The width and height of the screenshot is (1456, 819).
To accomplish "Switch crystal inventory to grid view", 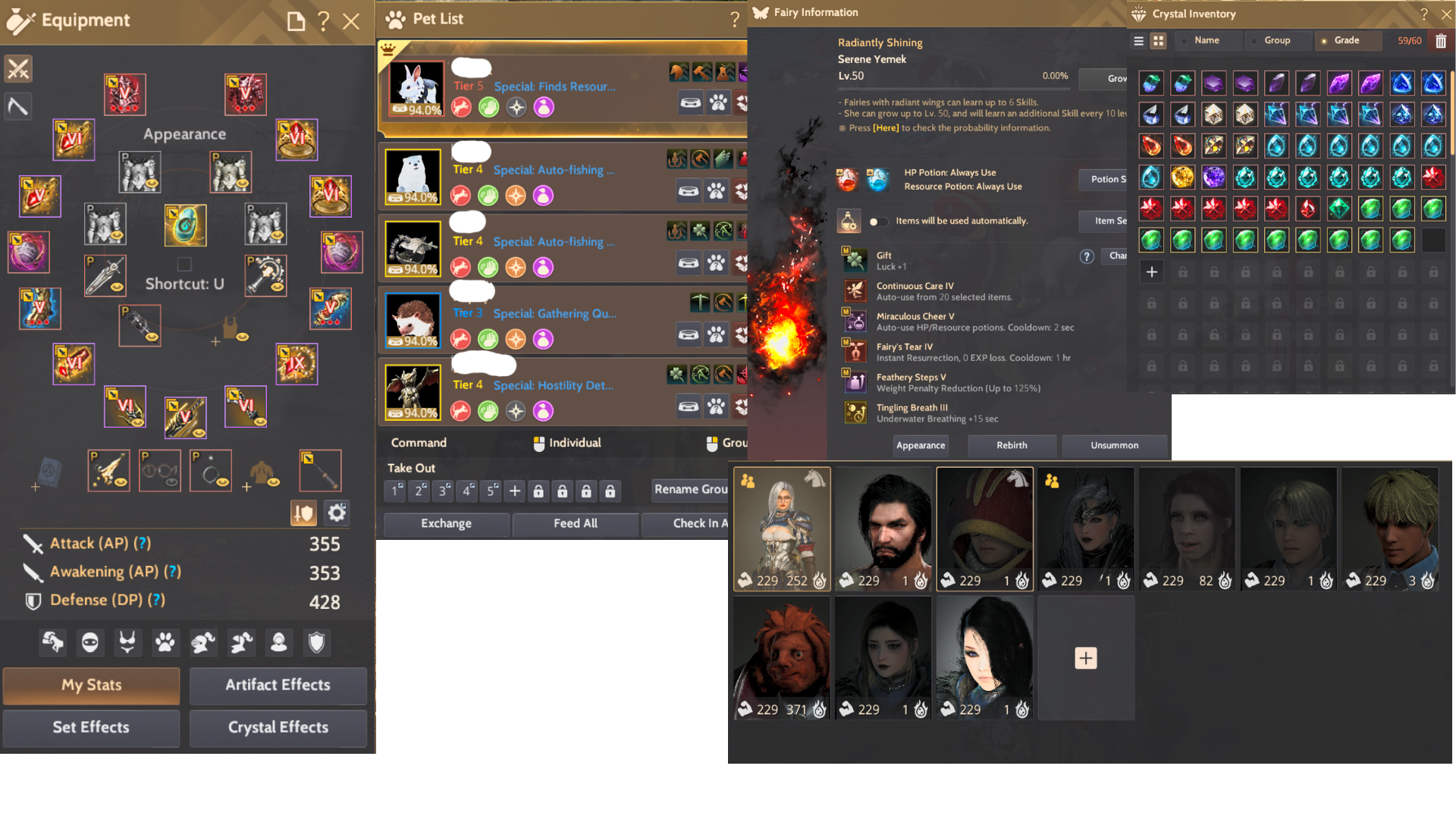I will [1158, 41].
